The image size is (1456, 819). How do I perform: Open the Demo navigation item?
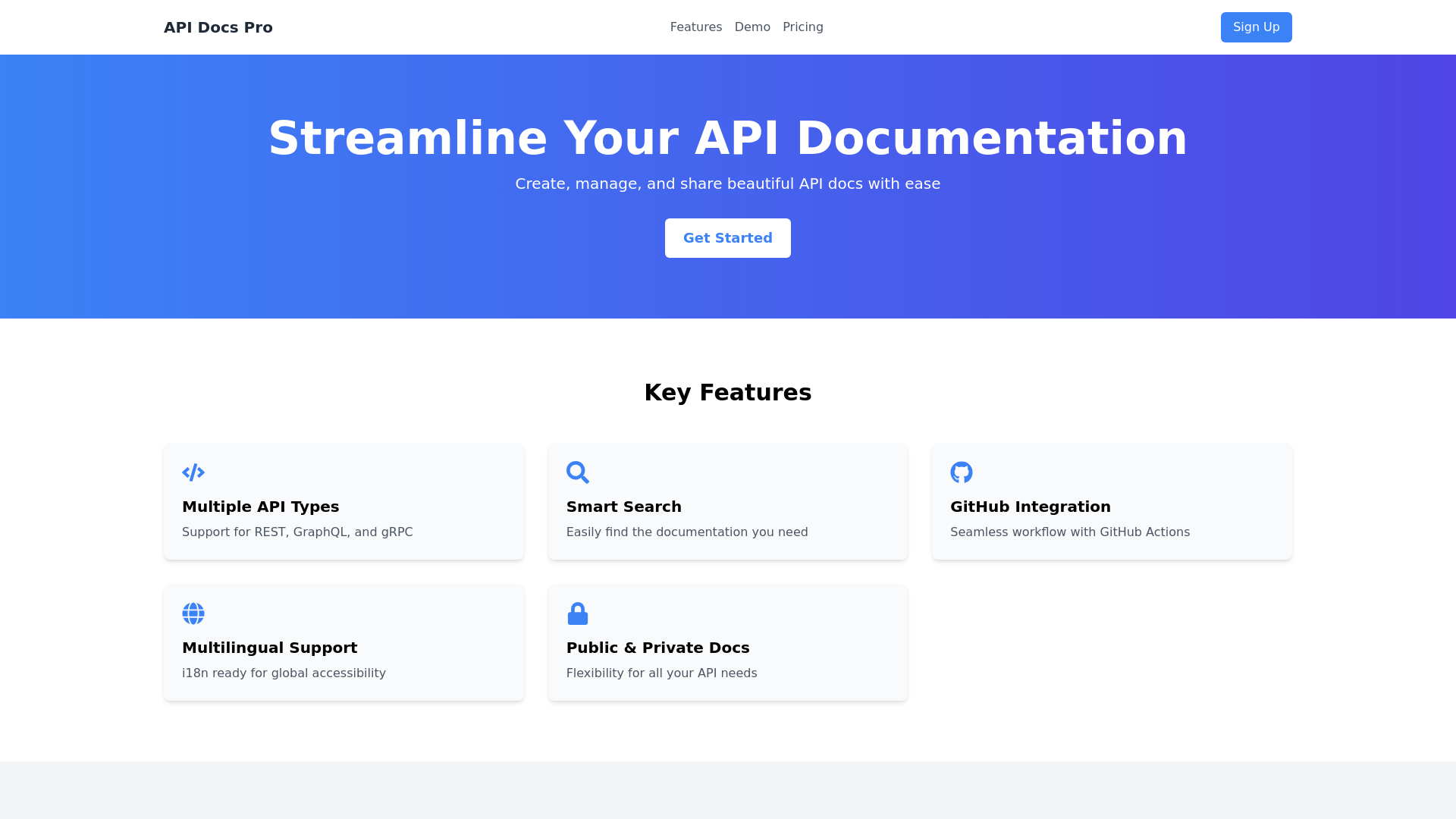752,27
